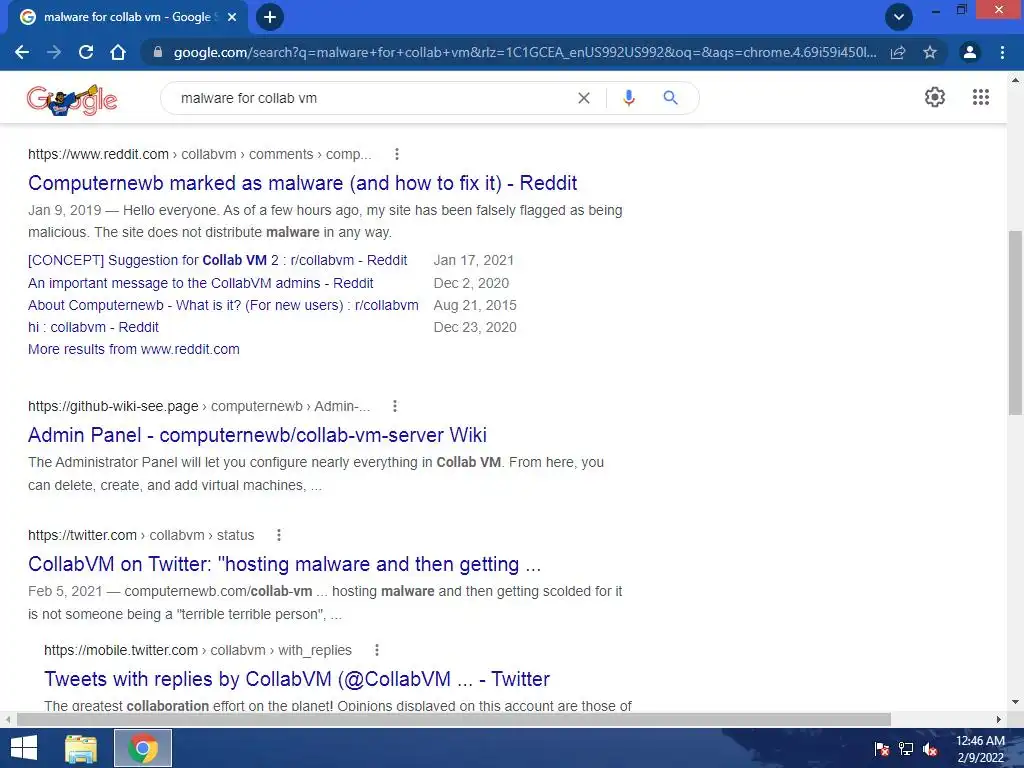Click the twitter.com collabvm status breadcrumb
This screenshot has width=1024, height=768.
(x=141, y=536)
